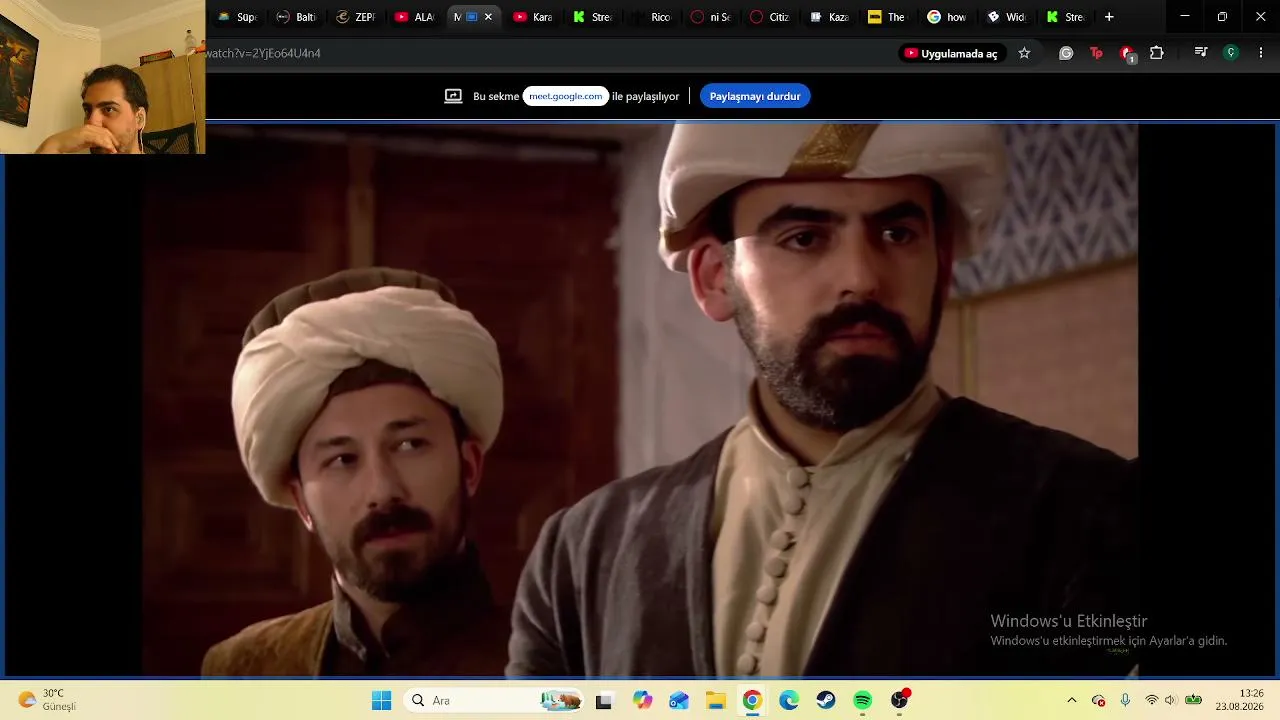
Task: Open Microsoft Edge from the taskbar
Action: click(x=789, y=701)
